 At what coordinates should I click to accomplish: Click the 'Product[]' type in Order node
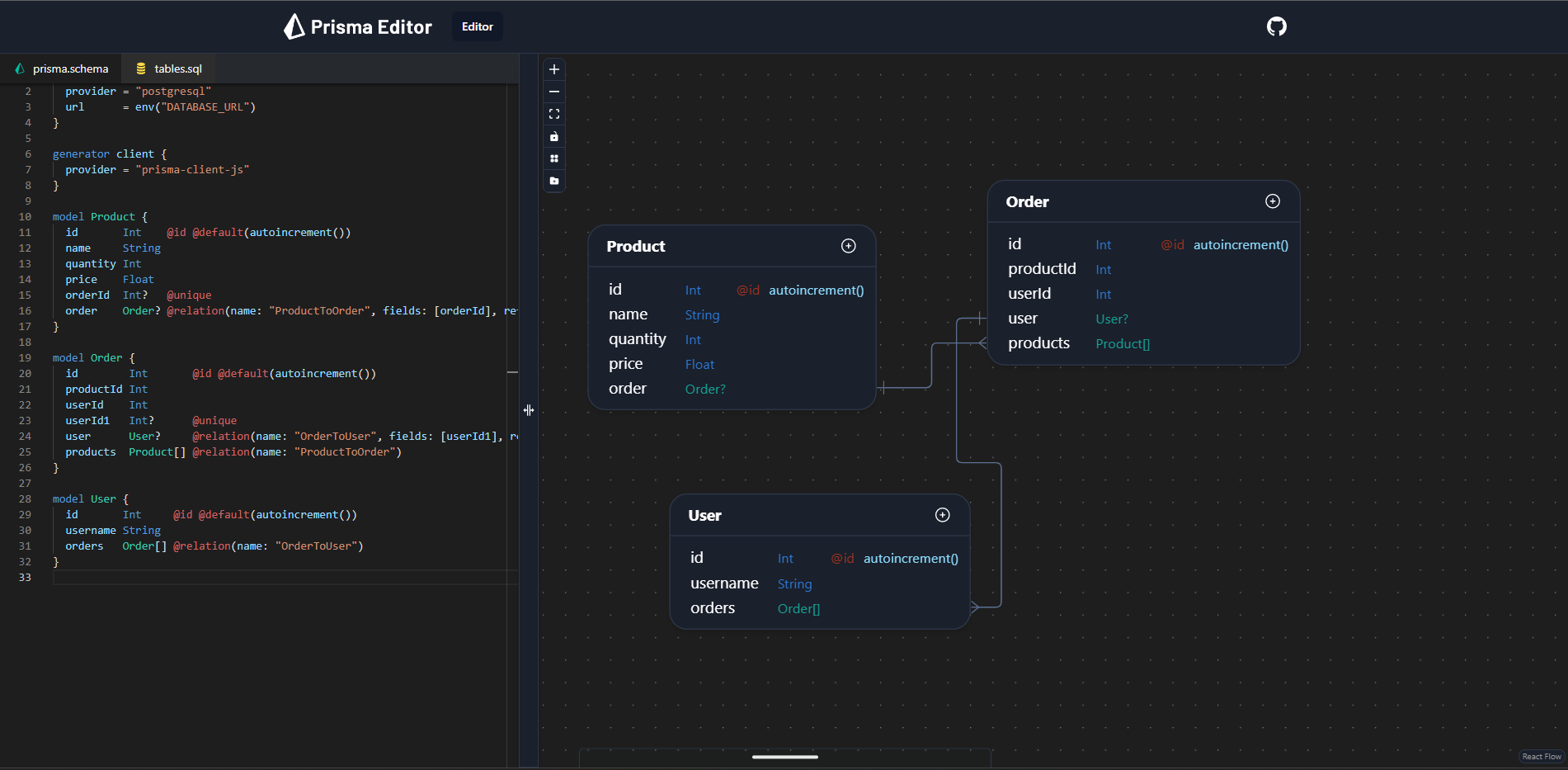(x=1123, y=344)
